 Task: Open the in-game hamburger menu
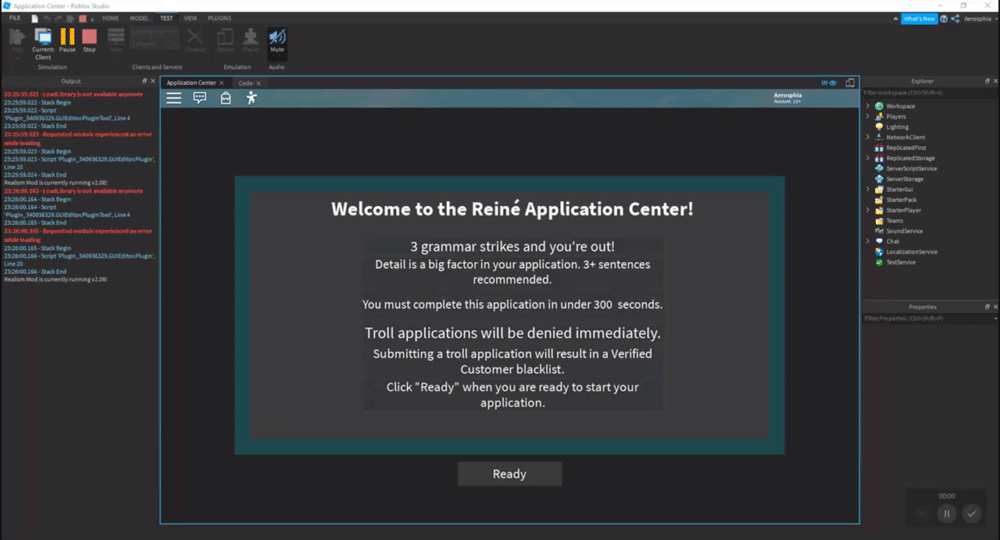(173, 98)
